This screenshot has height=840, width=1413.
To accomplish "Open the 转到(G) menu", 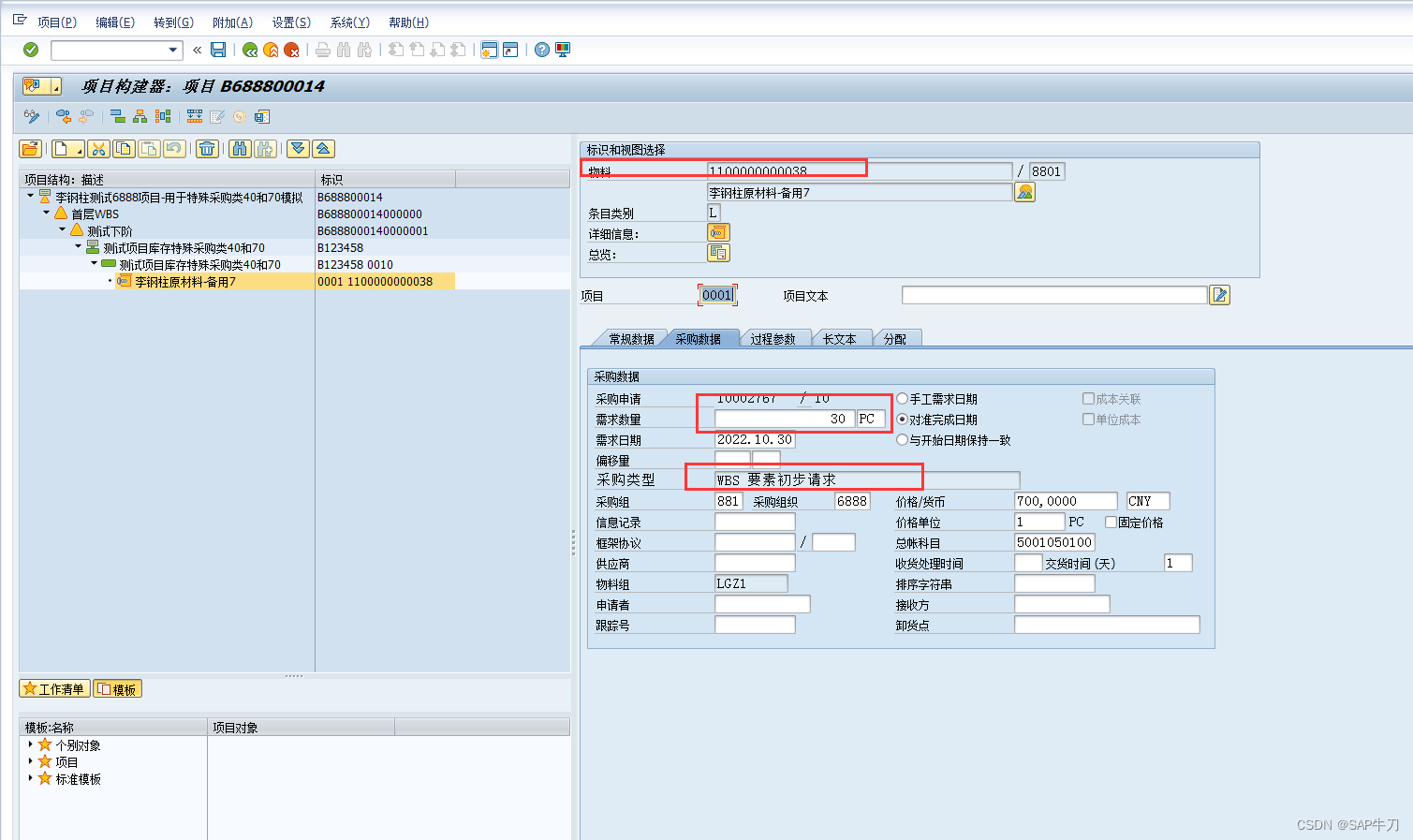I will 173,22.
